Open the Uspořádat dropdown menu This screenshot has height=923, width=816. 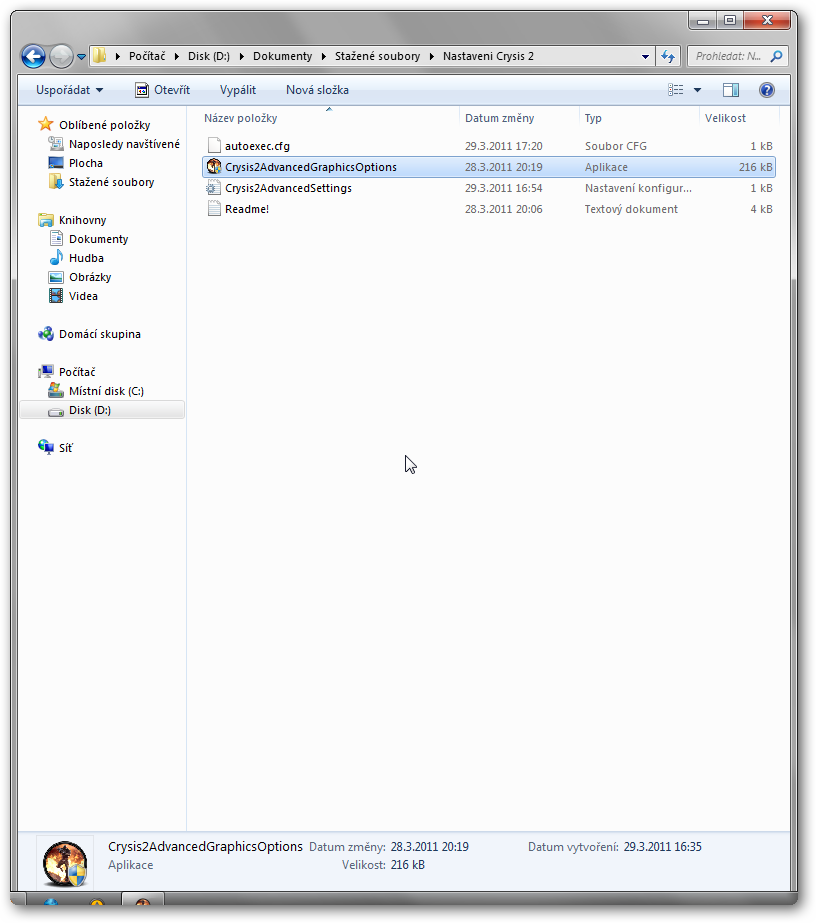point(69,90)
